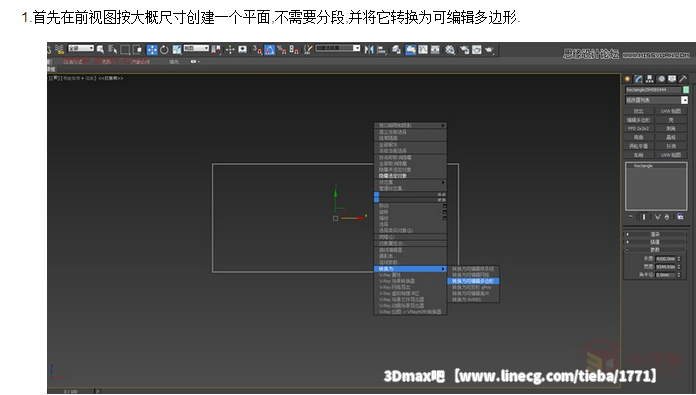The width and height of the screenshot is (696, 395).
Task: Open the reference coordinate system dropdown
Action: tap(196, 48)
